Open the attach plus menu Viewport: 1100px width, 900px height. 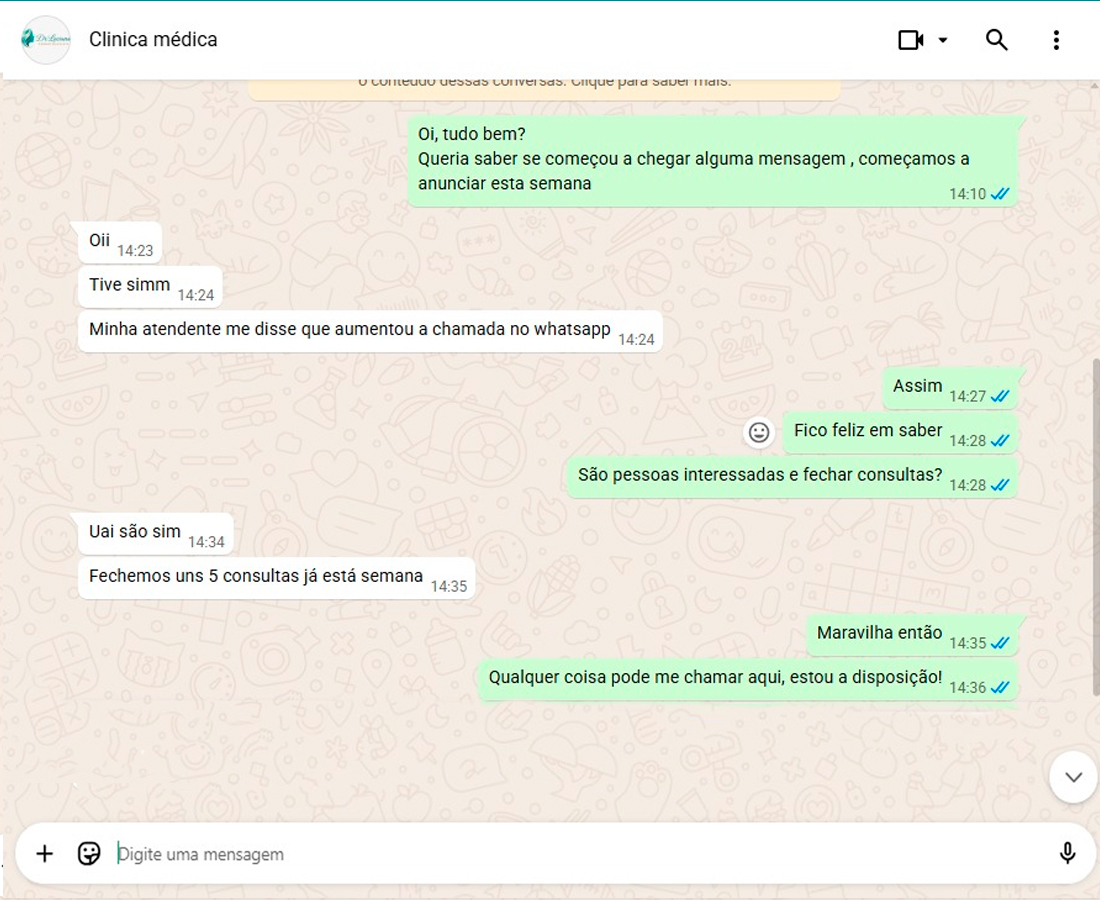tap(44, 853)
